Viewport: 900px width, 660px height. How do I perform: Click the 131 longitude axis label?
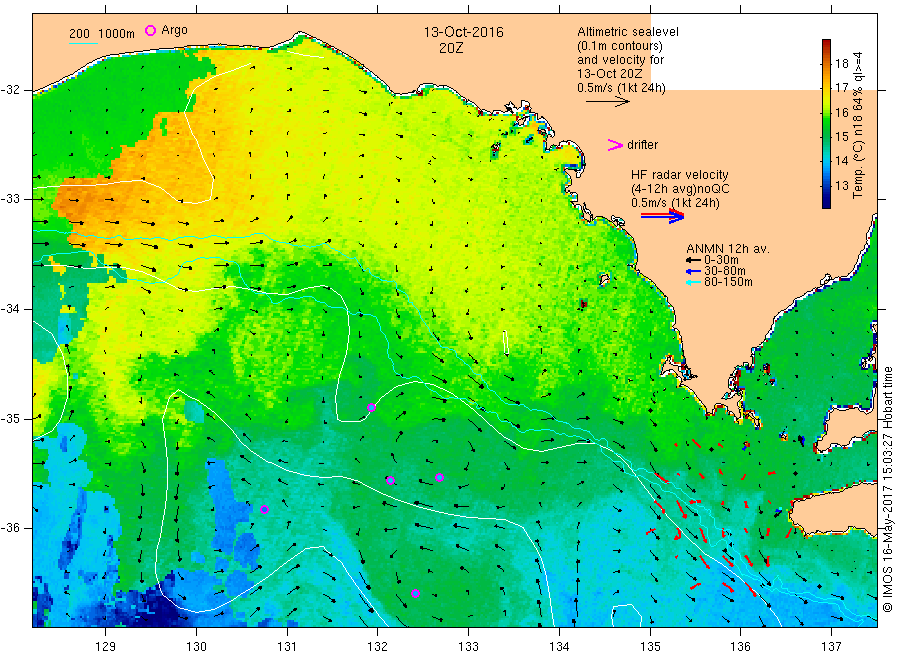pyautogui.click(x=287, y=647)
